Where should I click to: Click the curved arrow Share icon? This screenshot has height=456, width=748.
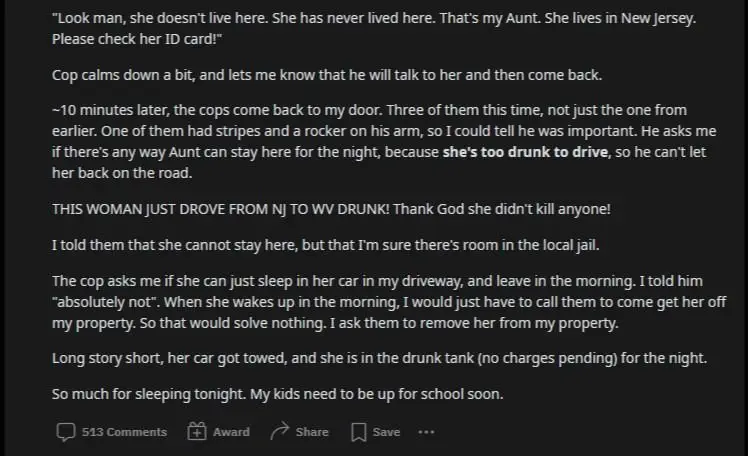(280, 431)
